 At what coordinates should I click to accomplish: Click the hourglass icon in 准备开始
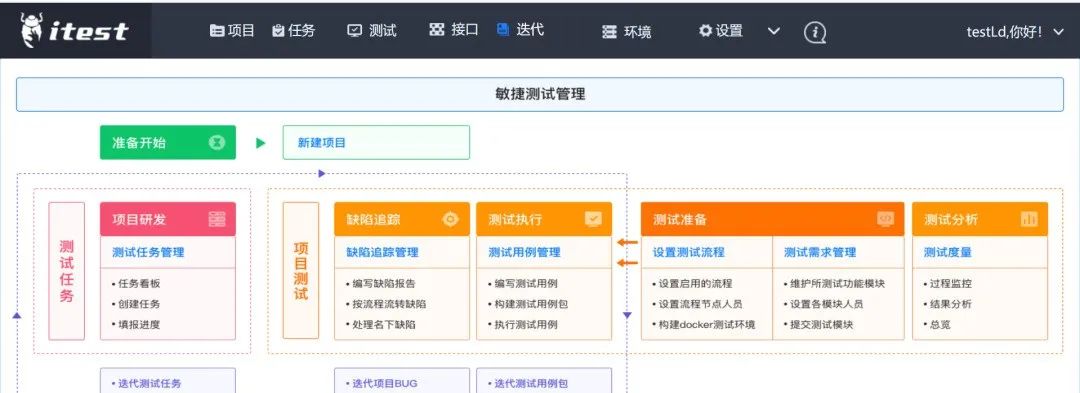217,142
